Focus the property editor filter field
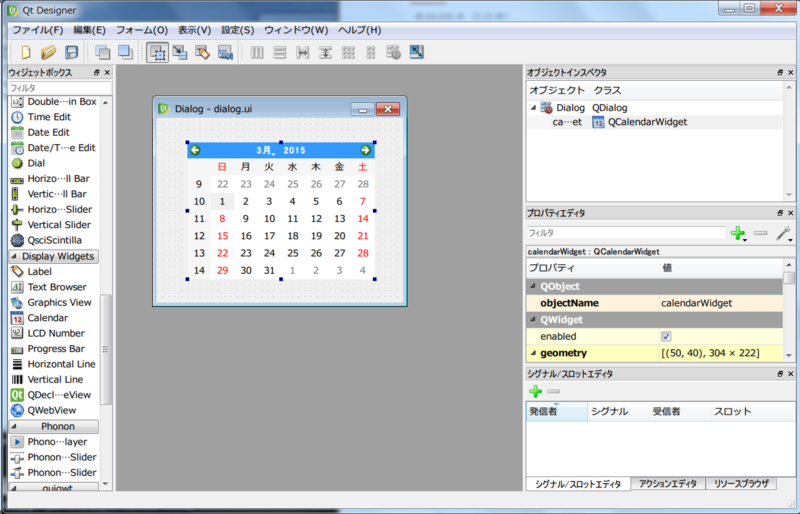This screenshot has height=514, width=800. click(x=626, y=233)
